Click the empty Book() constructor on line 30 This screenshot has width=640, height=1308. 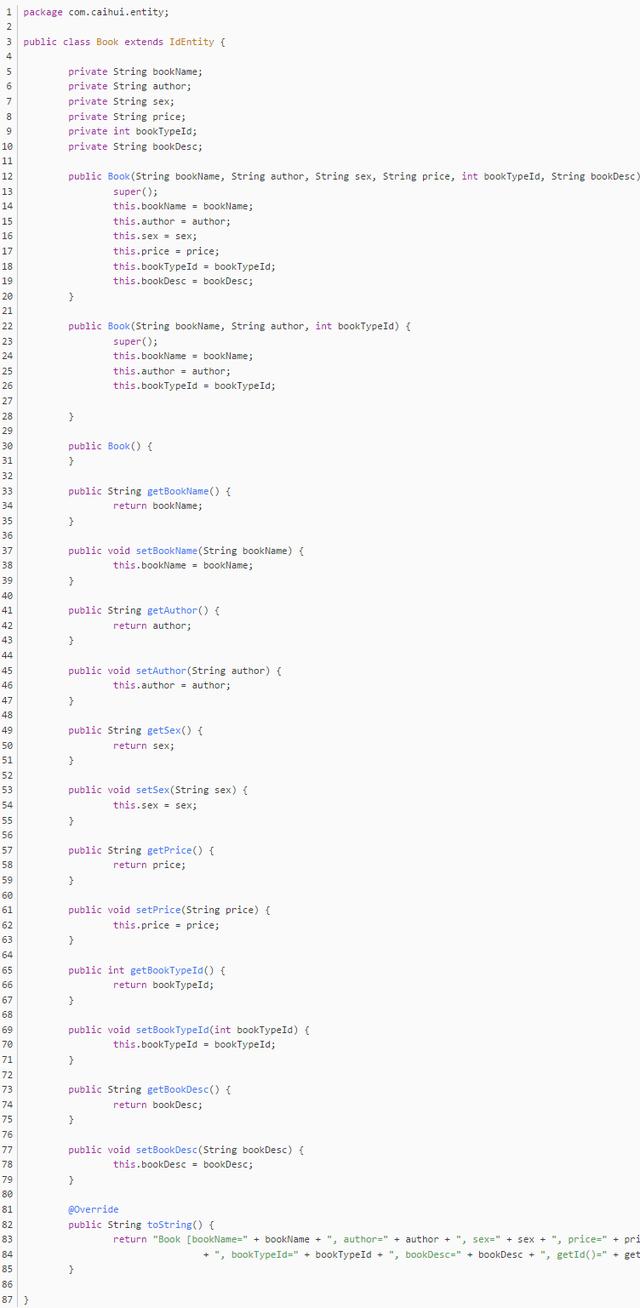[110, 446]
